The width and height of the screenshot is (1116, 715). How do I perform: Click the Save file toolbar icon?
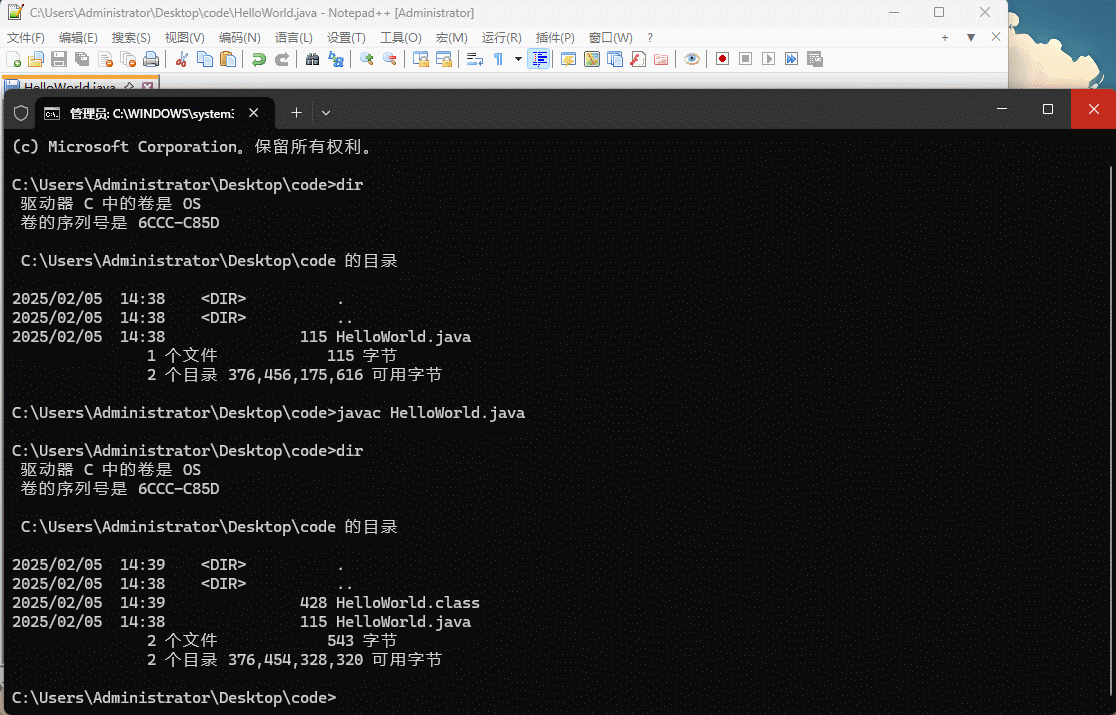(x=59, y=59)
